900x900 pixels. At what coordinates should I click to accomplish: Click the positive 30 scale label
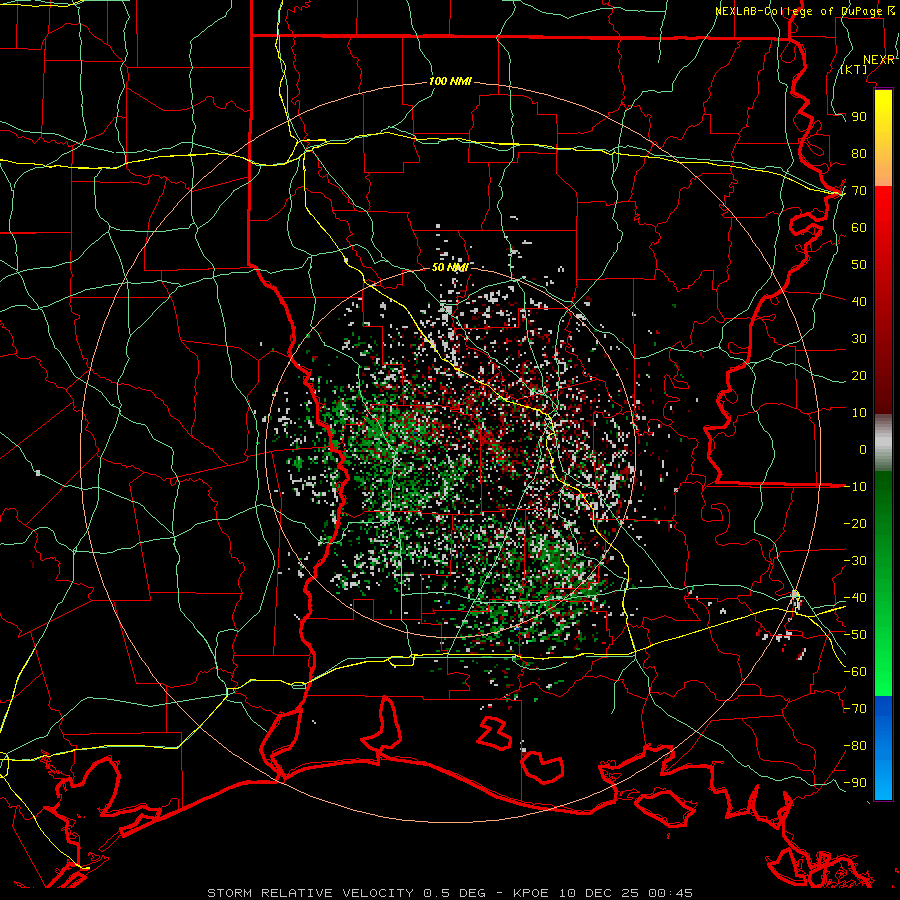(x=859, y=339)
